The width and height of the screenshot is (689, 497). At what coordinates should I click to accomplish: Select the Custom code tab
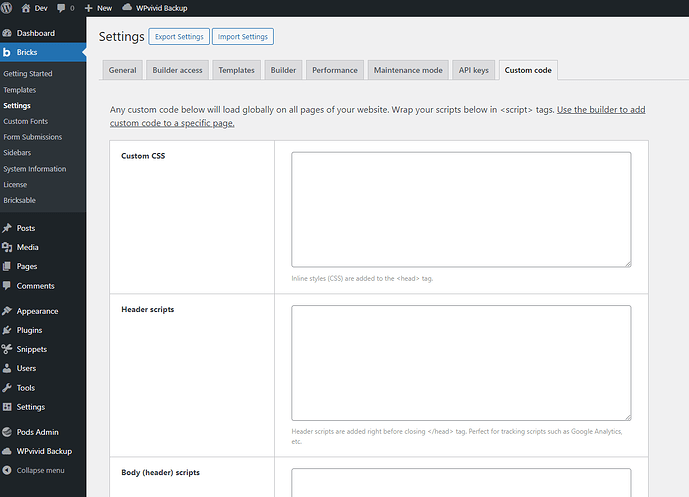point(528,70)
